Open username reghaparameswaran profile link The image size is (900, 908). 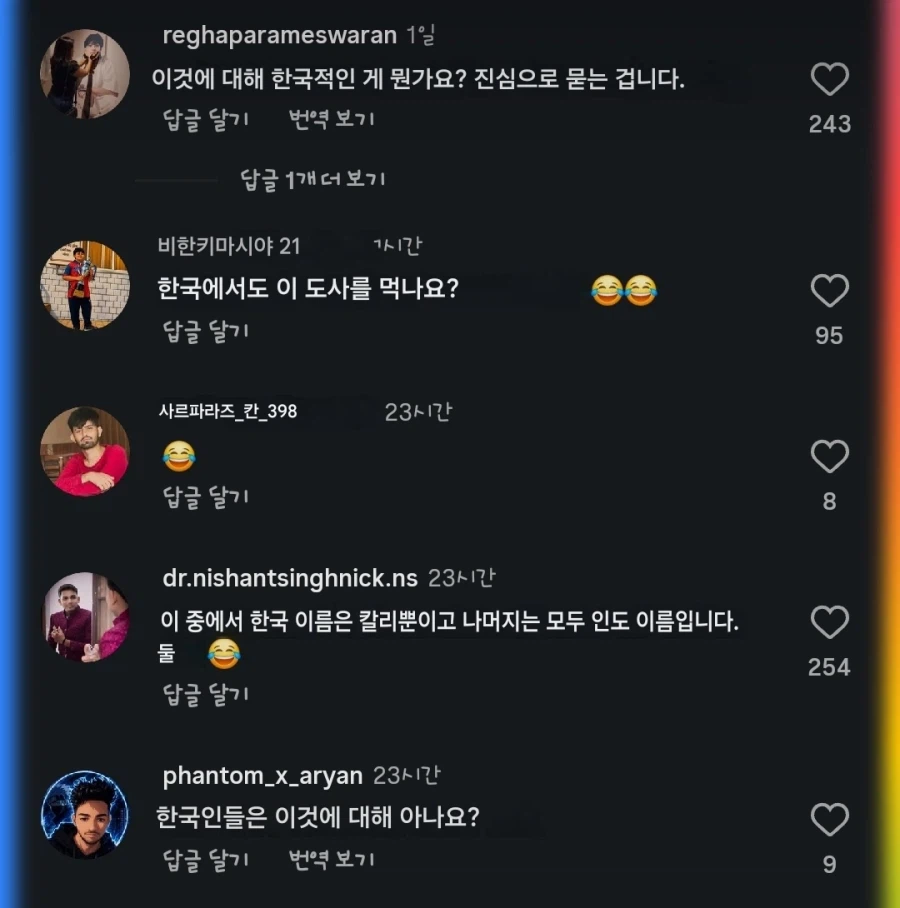pos(280,36)
